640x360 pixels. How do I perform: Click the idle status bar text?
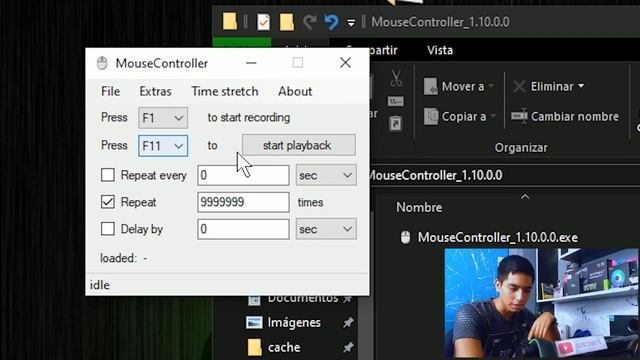click(x=100, y=285)
